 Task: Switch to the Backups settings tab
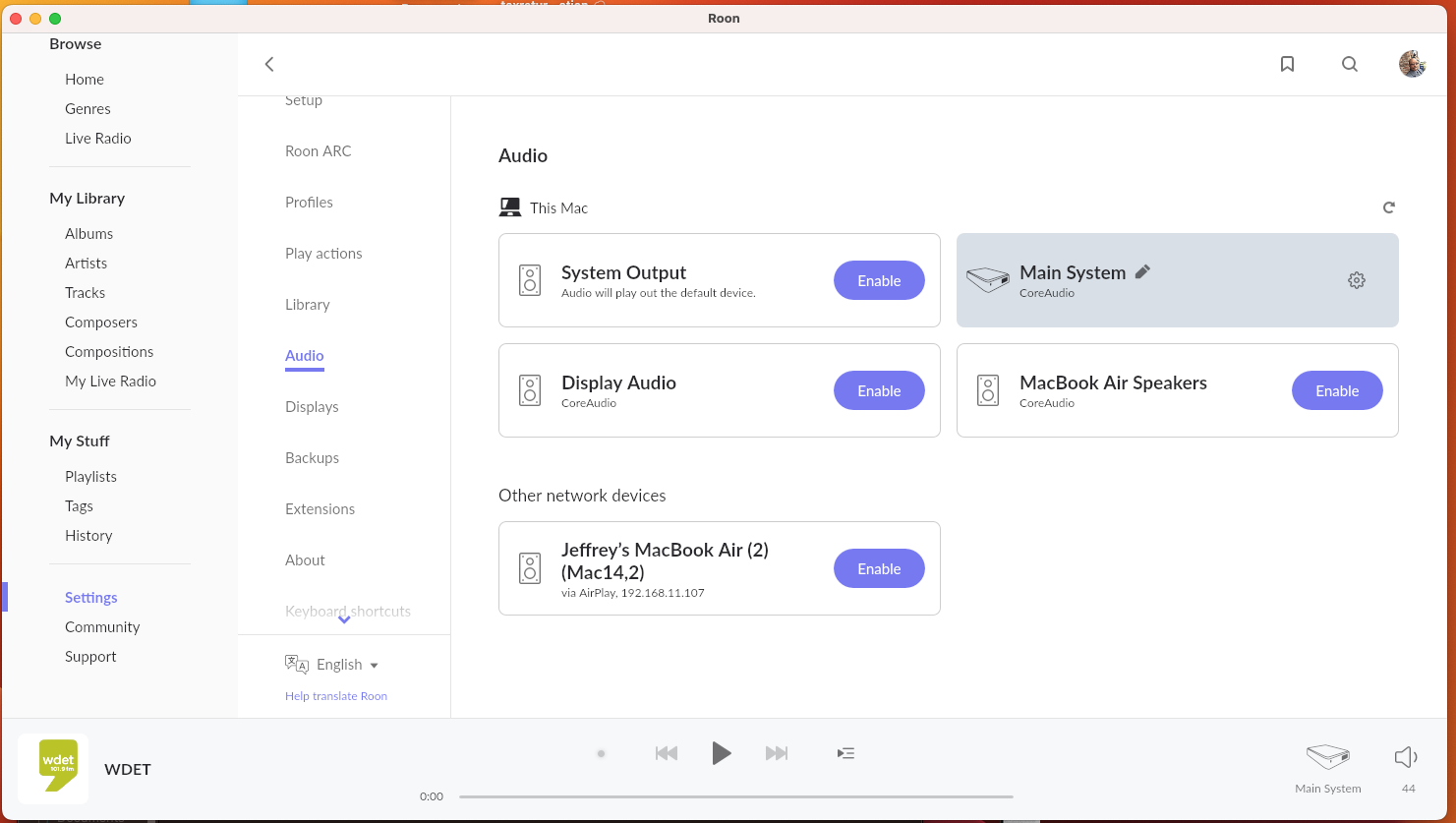[x=312, y=458]
